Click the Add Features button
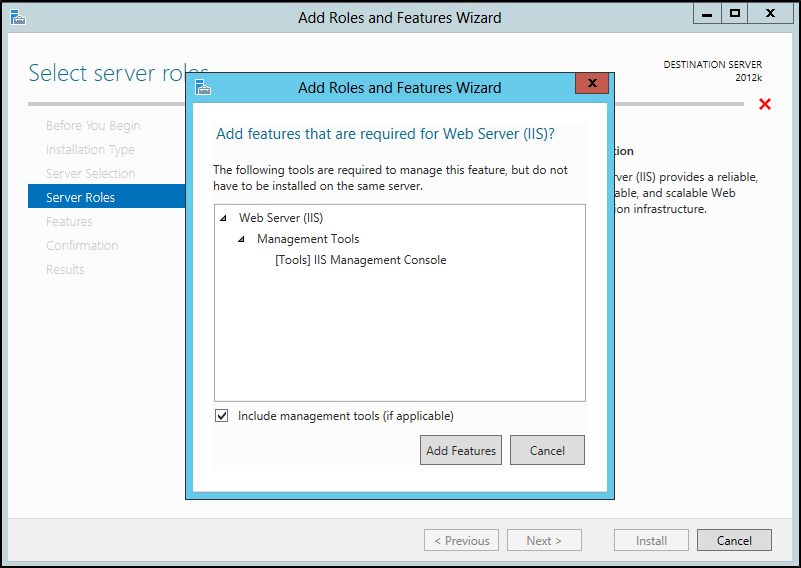The height and width of the screenshot is (568, 801). 461,450
